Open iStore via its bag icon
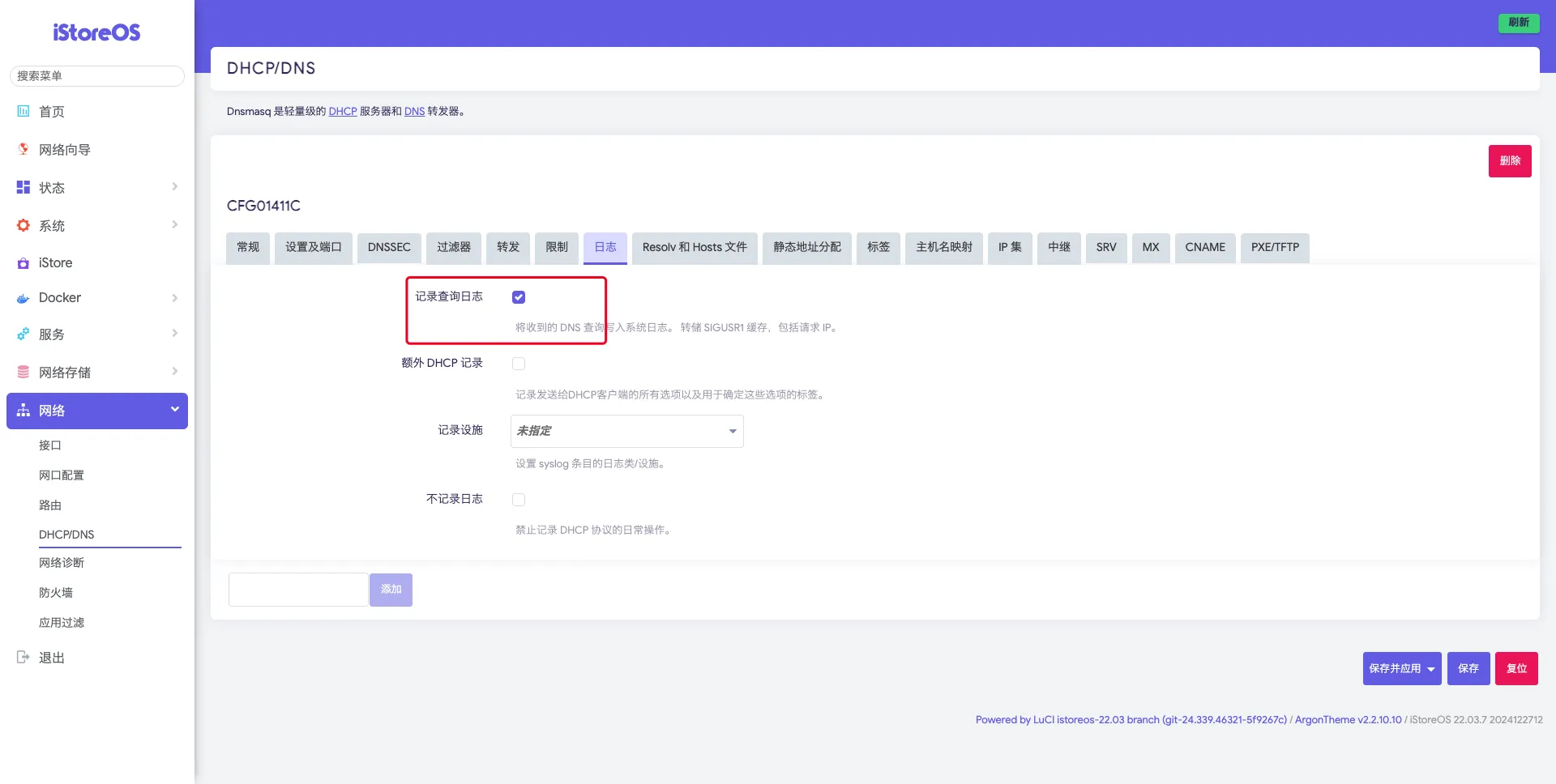The image size is (1556, 784). pyautogui.click(x=24, y=263)
